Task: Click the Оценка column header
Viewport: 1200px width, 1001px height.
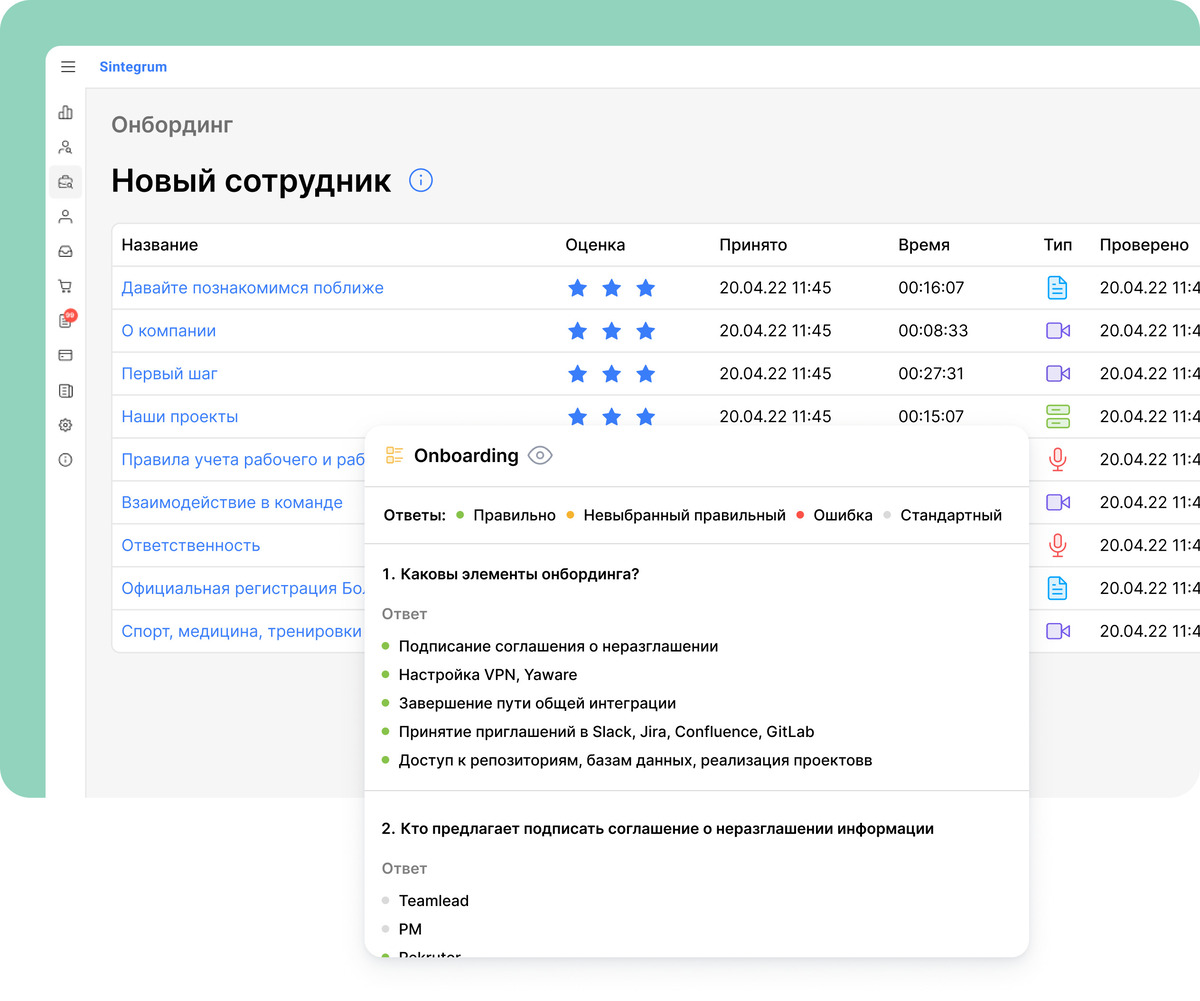Action: point(595,245)
